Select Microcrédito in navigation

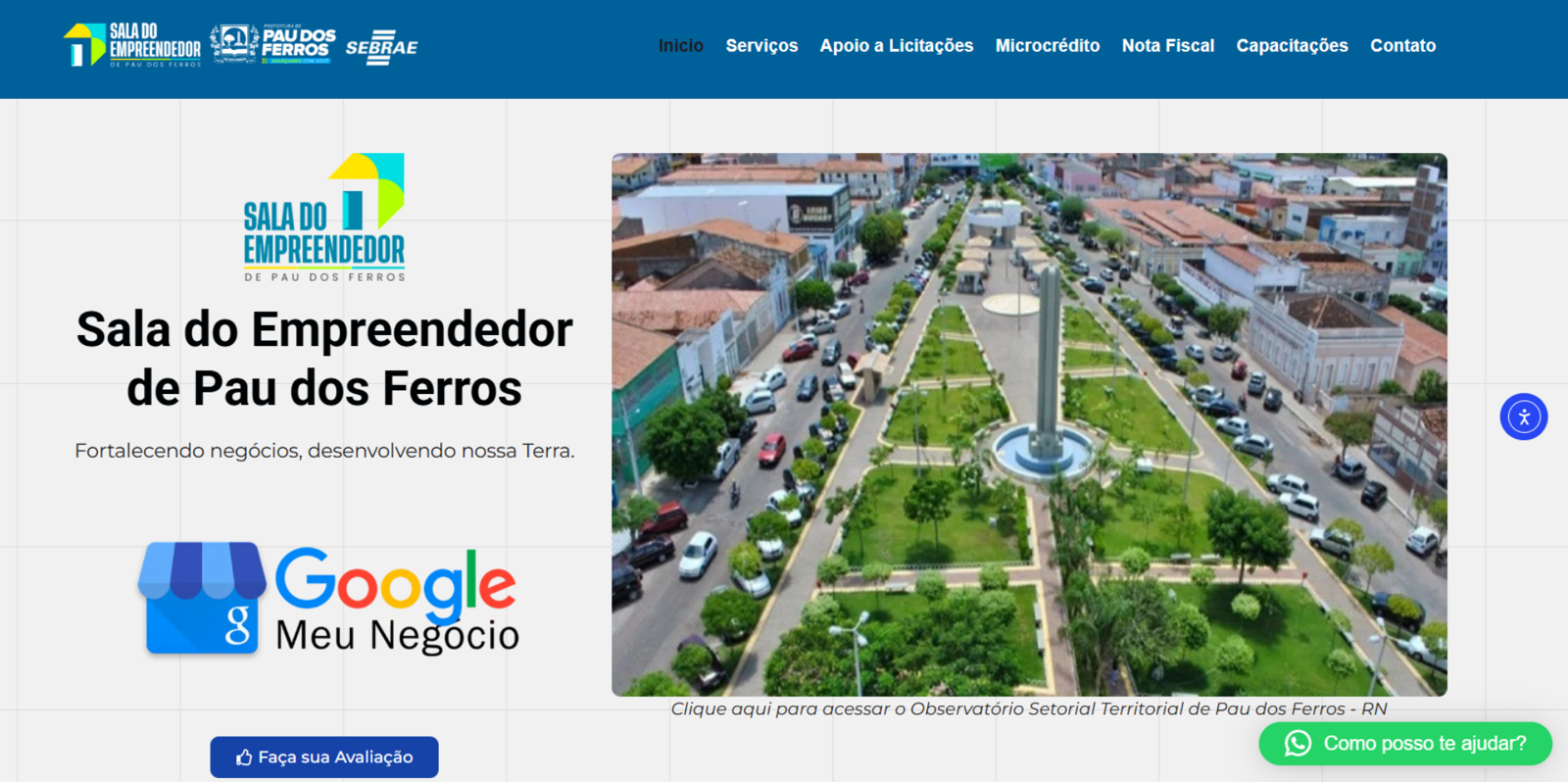tap(1048, 45)
